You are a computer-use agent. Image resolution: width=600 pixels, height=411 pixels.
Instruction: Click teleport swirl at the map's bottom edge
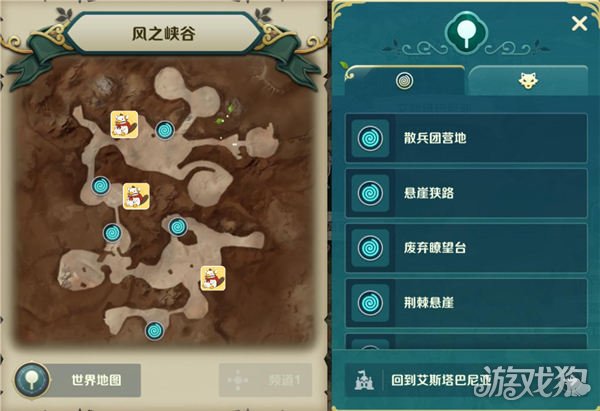[x=155, y=331]
